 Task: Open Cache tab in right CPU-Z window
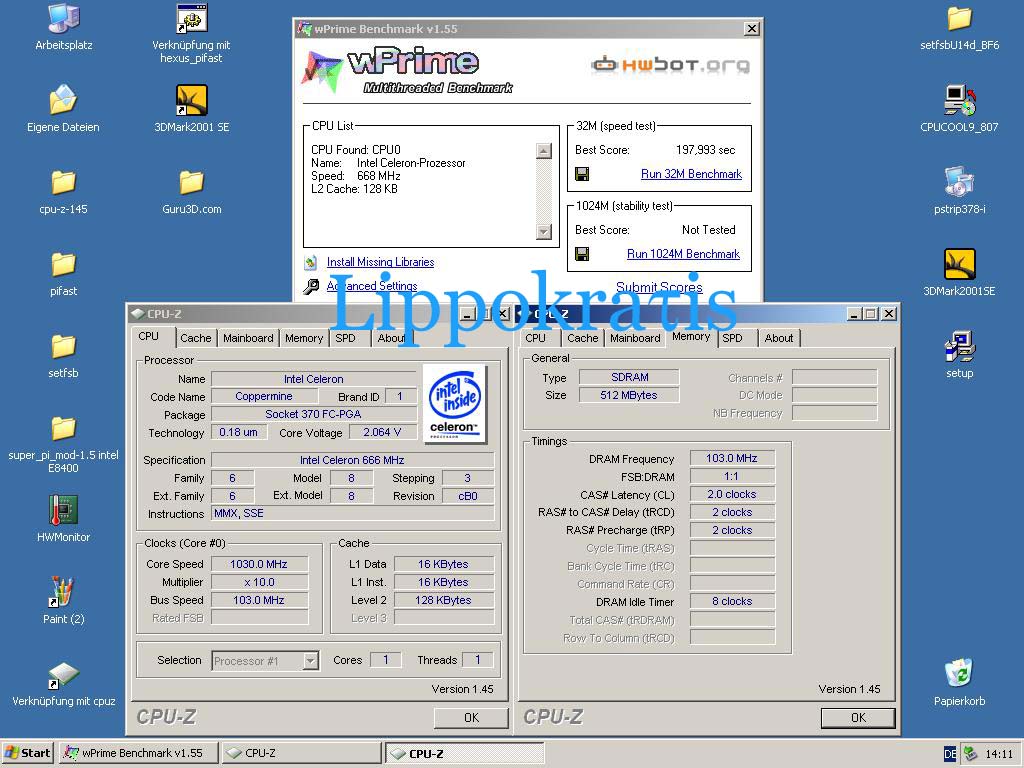[583, 338]
